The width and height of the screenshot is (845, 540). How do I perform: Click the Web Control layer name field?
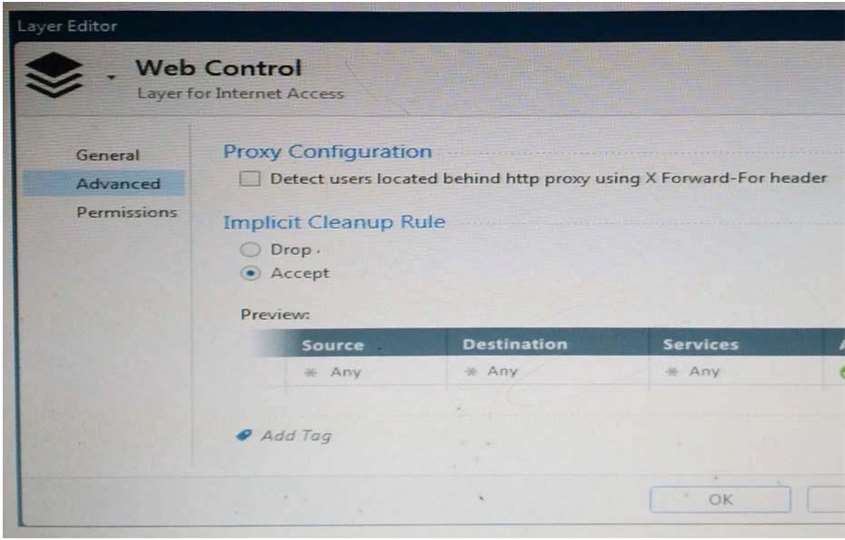[218, 68]
